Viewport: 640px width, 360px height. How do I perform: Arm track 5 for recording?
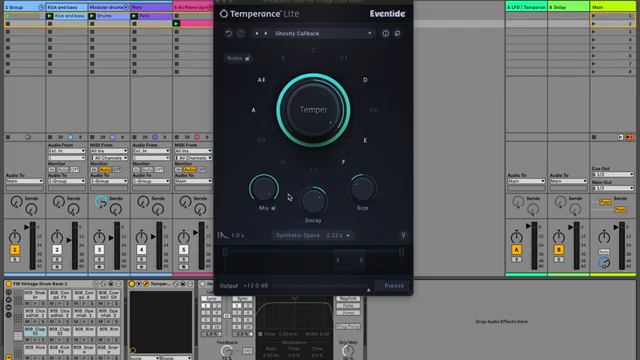tap(184, 267)
